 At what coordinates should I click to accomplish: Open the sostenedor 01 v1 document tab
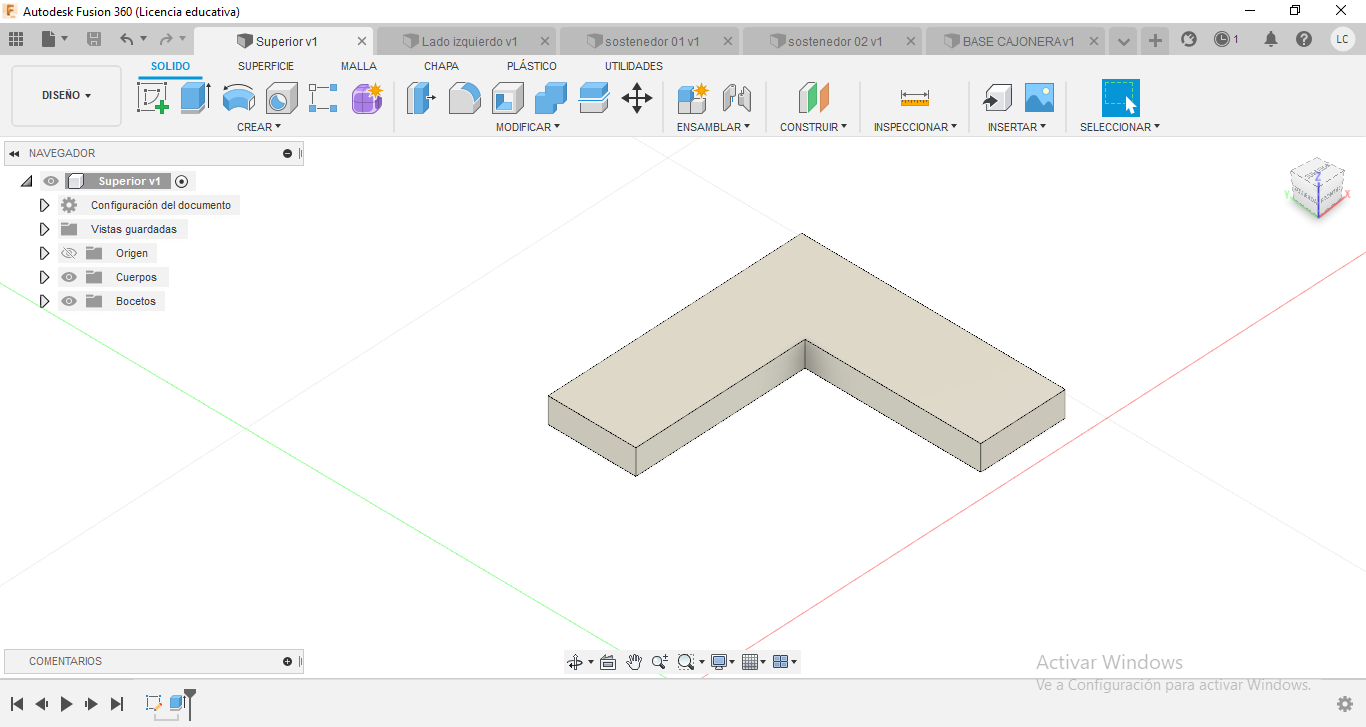(651, 41)
